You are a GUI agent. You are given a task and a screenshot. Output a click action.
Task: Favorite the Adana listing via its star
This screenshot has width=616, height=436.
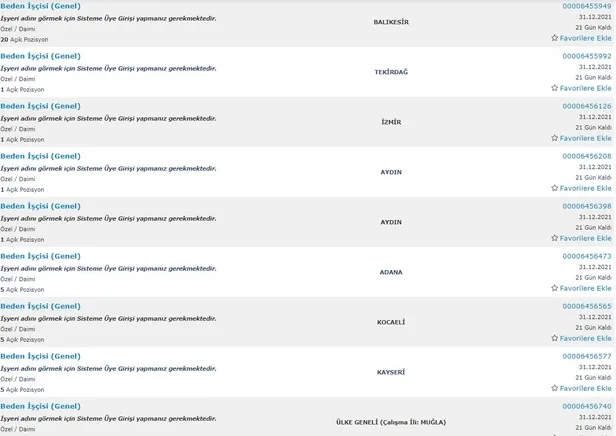555,288
